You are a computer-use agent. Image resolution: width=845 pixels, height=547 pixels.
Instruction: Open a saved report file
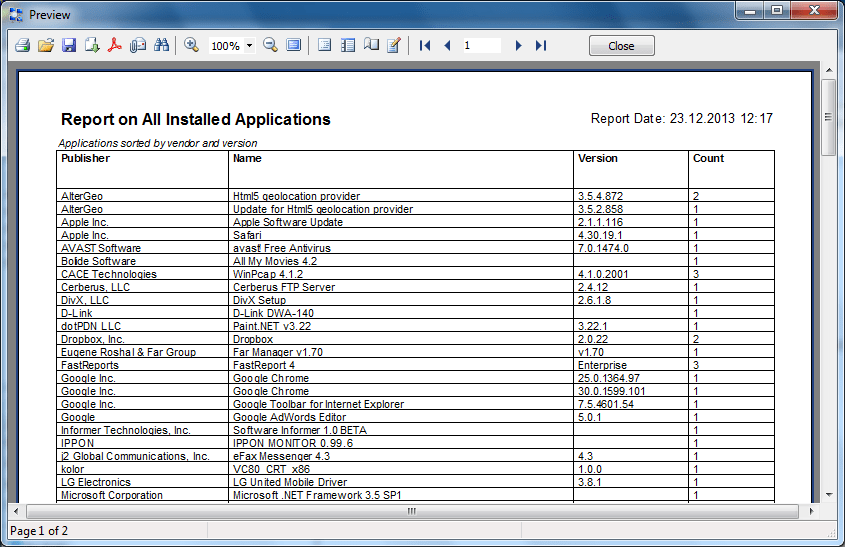point(46,46)
